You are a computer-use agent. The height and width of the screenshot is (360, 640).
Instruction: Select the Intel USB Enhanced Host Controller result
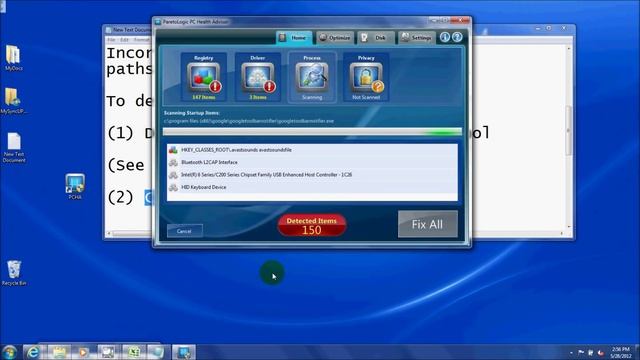[312, 175]
